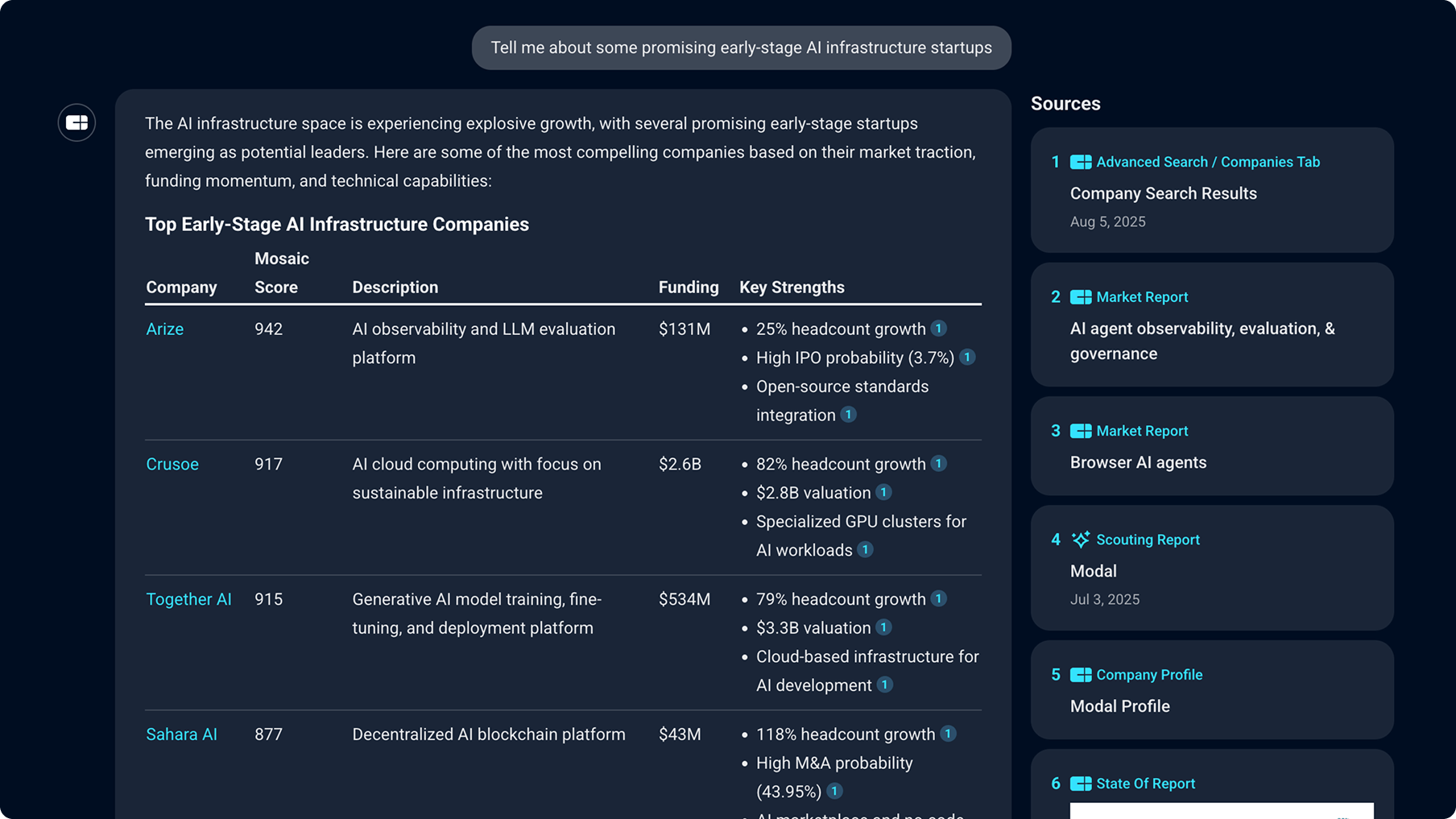Click the CB Insights assistant avatar icon
The width and height of the screenshot is (1456, 819).
click(x=77, y=122)
